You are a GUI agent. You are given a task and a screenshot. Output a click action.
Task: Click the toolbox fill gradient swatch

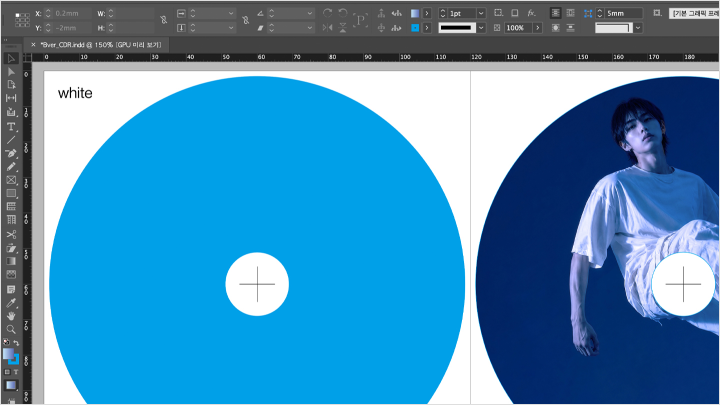[8, 354]
